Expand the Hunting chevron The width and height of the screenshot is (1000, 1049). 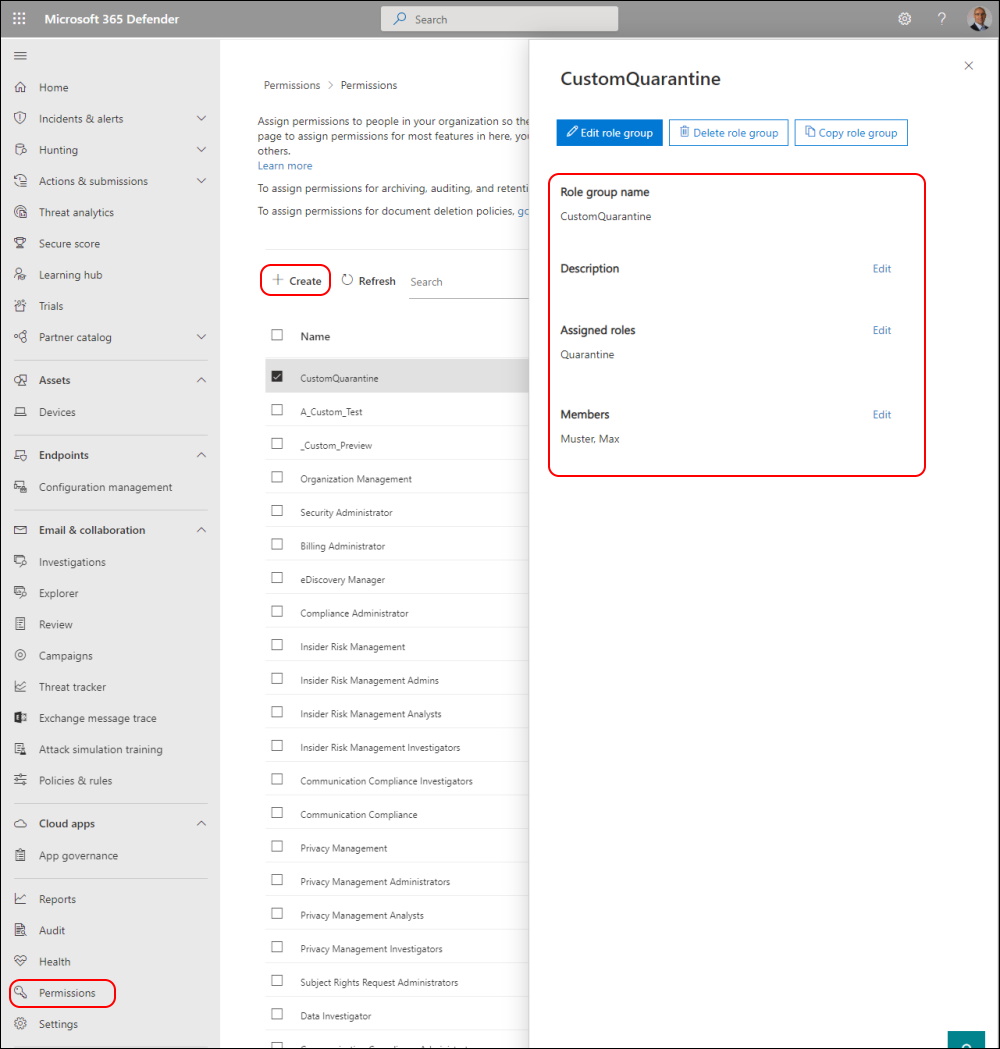(201, 149)
